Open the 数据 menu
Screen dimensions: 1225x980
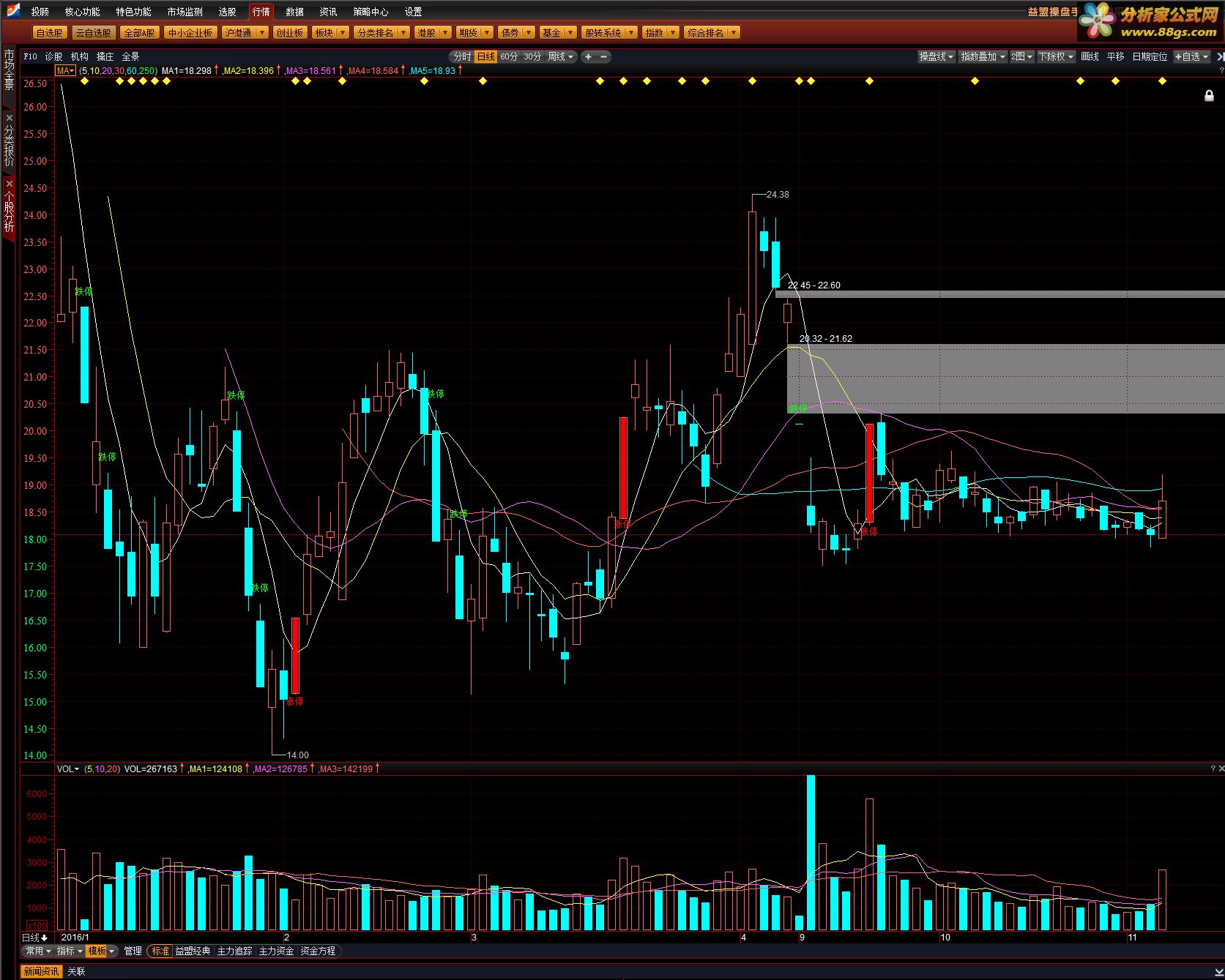pyautogui.click(x=294, y=12)
